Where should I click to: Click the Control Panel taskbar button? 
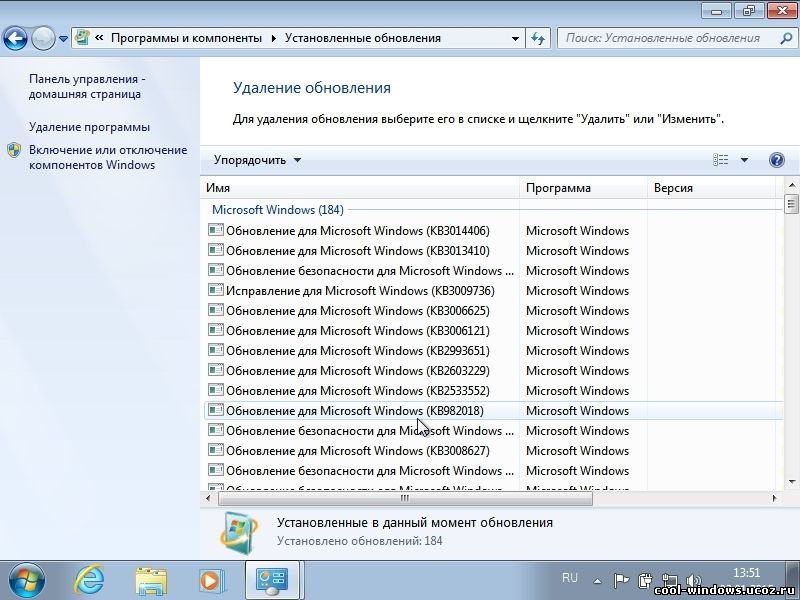[273, 582]
